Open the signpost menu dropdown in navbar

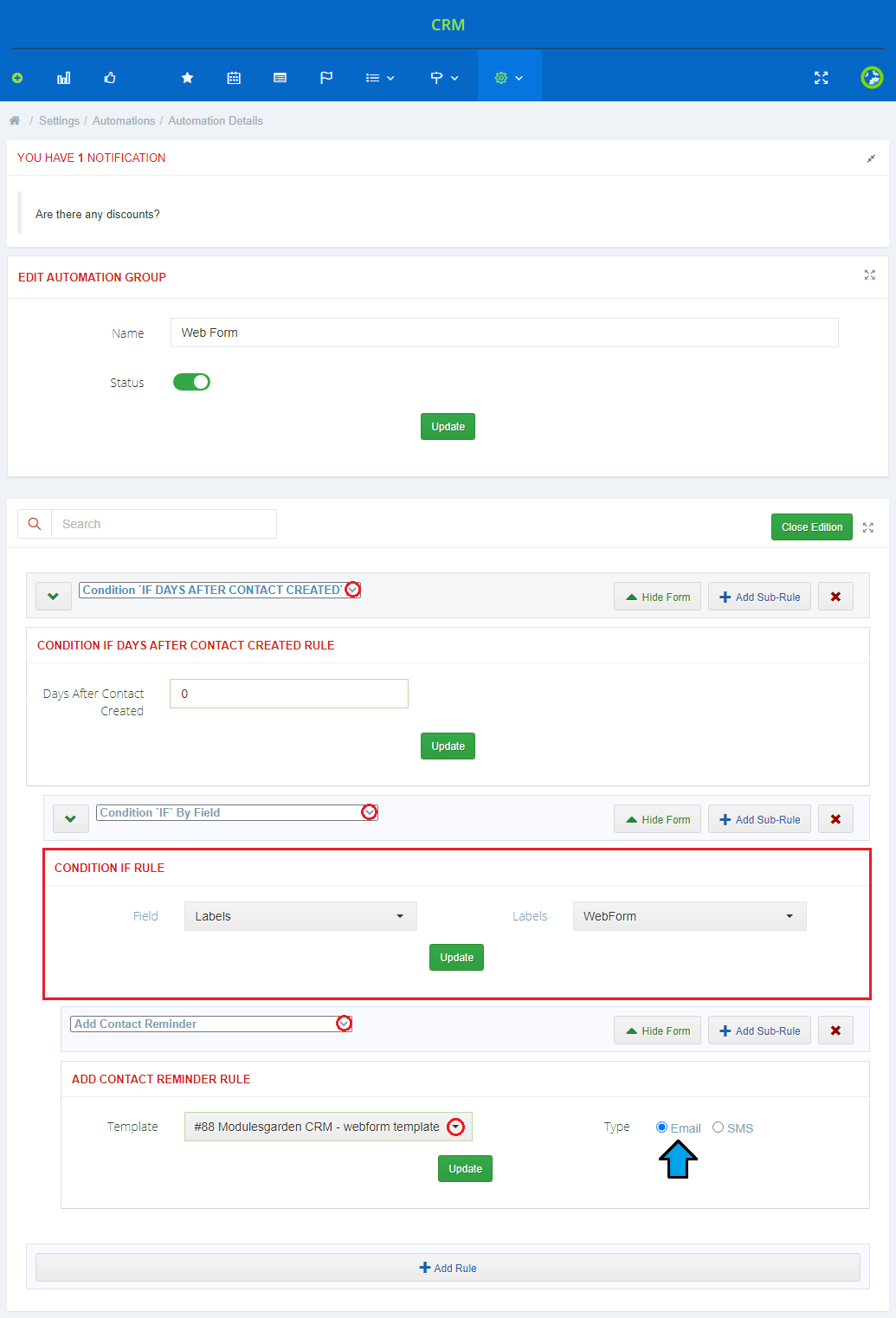[444, 78]
